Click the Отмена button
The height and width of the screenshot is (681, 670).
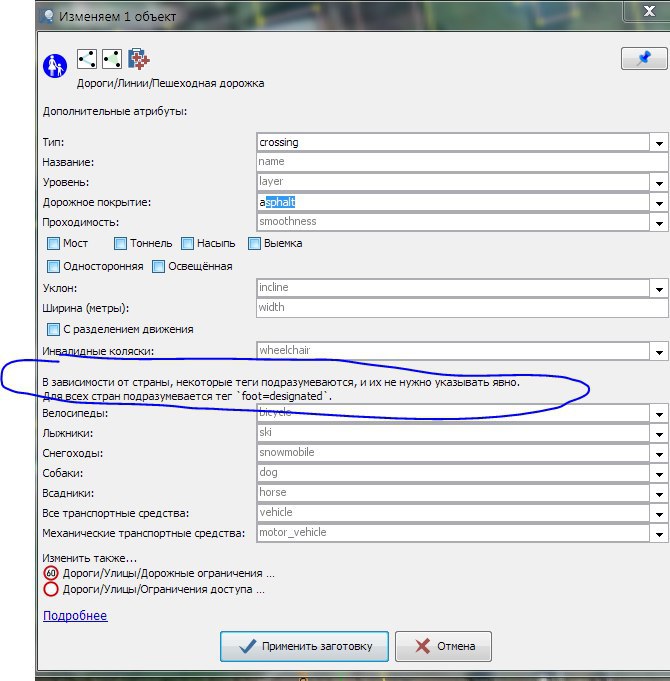coord(443,646)
